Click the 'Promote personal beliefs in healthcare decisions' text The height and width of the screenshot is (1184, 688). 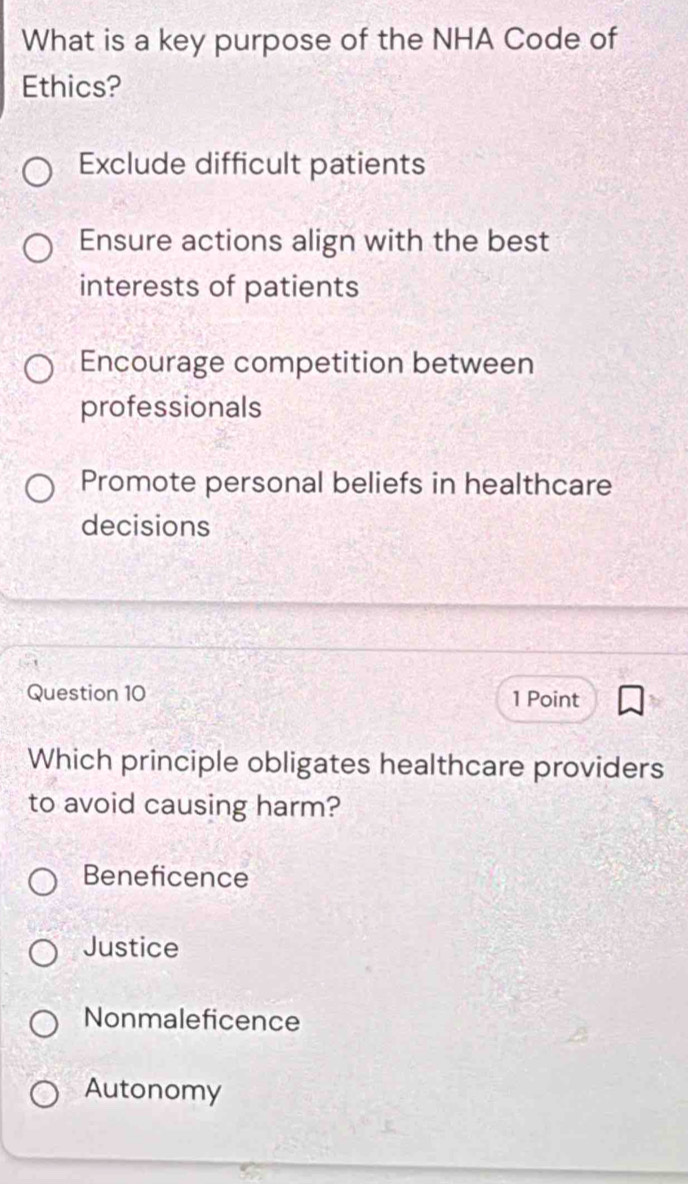click(x=346, y=504)
